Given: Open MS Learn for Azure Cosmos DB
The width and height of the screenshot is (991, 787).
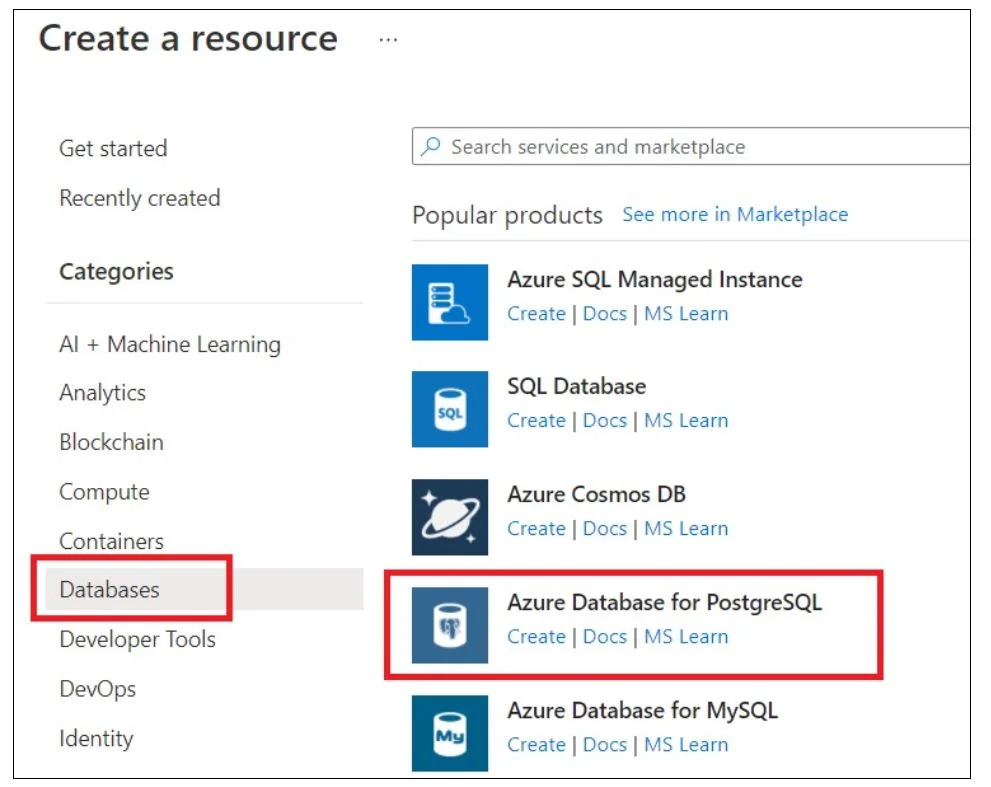Looking at the screenshot, I should pyautogui.click(x=686, y=528).
